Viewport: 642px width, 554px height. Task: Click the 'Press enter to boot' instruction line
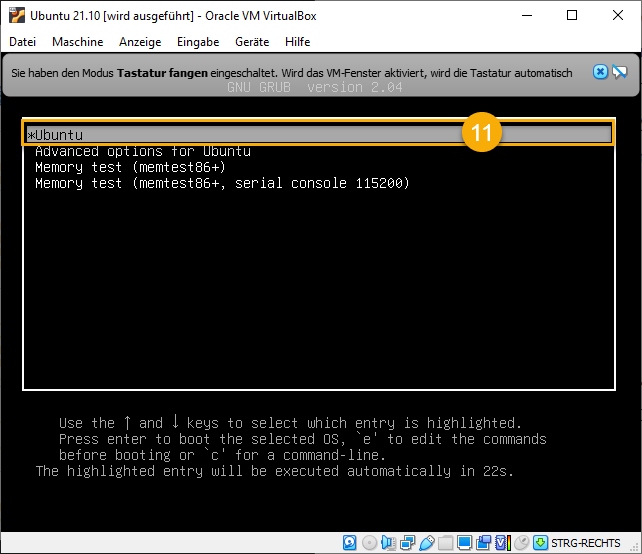[303, 439]
